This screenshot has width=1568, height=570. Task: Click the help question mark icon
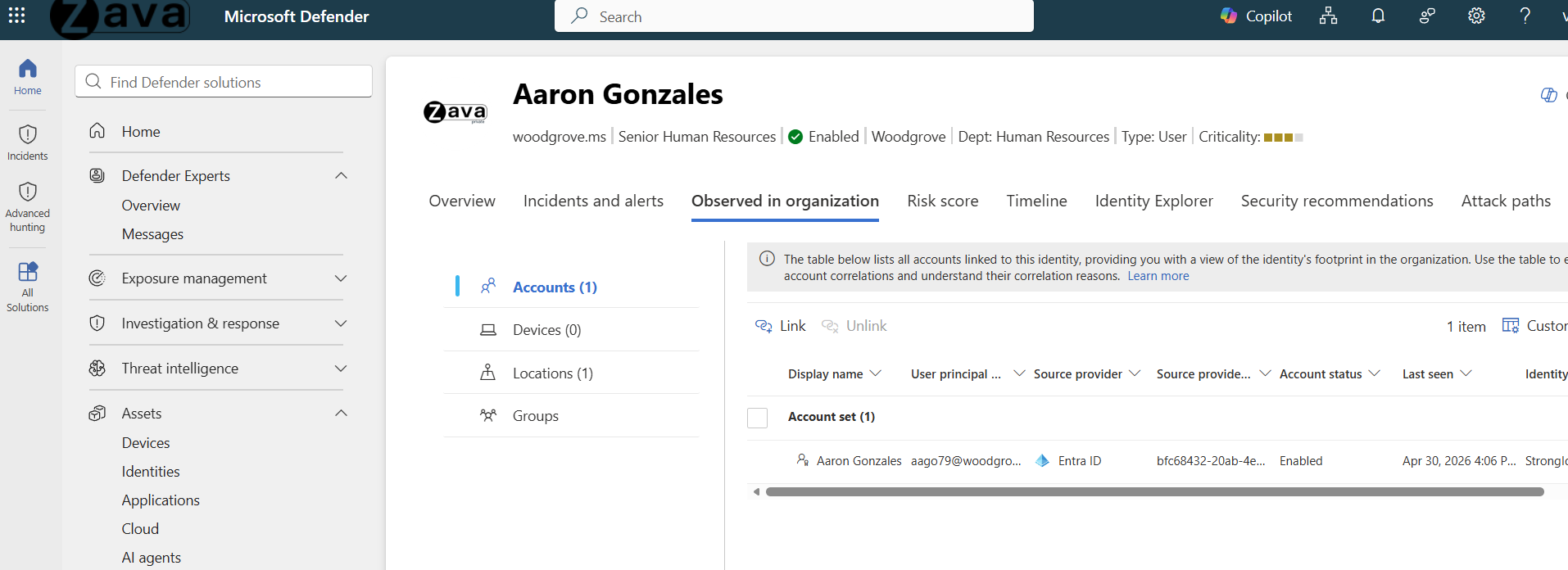(x=1525, y=16)
